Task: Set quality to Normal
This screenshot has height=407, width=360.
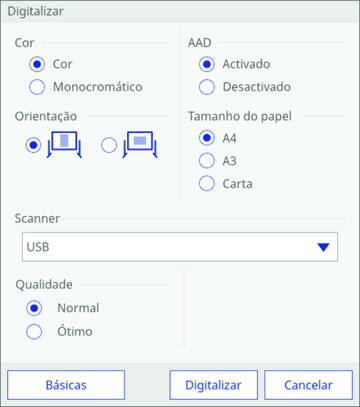Action: pos(34,308)
